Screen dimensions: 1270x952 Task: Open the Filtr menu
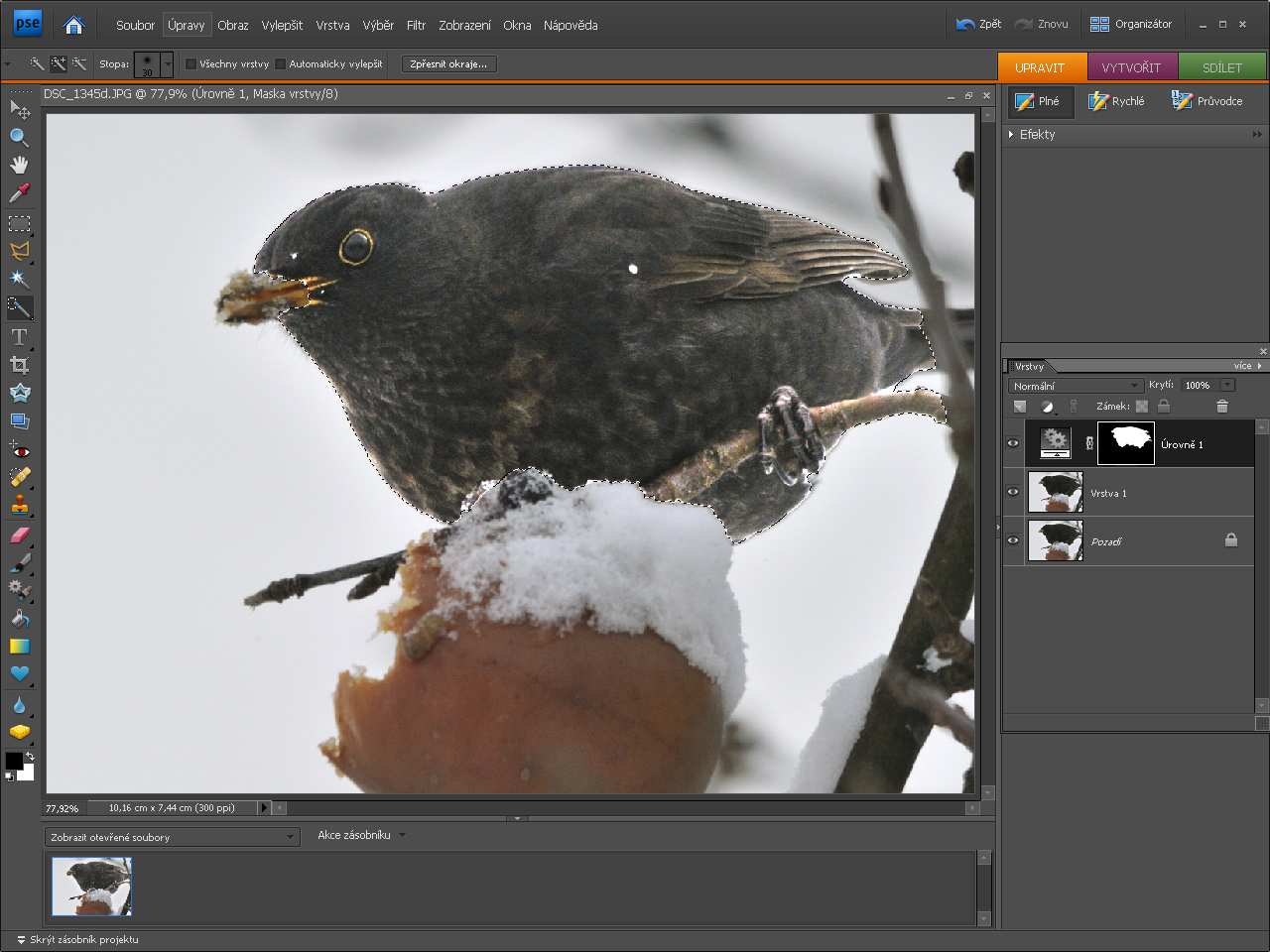coord(416,25)
